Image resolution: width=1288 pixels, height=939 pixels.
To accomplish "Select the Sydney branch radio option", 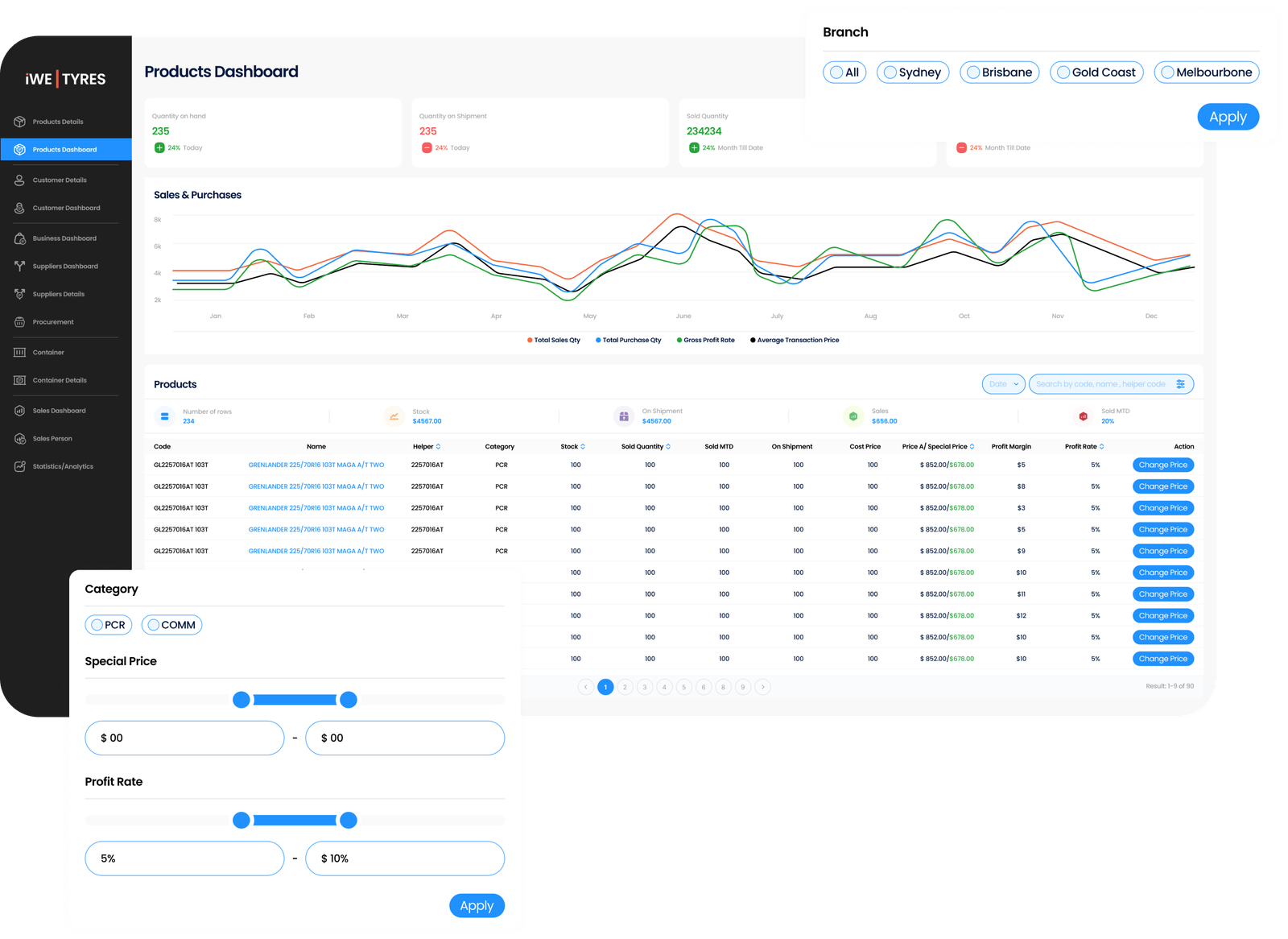I will (890, 72).
